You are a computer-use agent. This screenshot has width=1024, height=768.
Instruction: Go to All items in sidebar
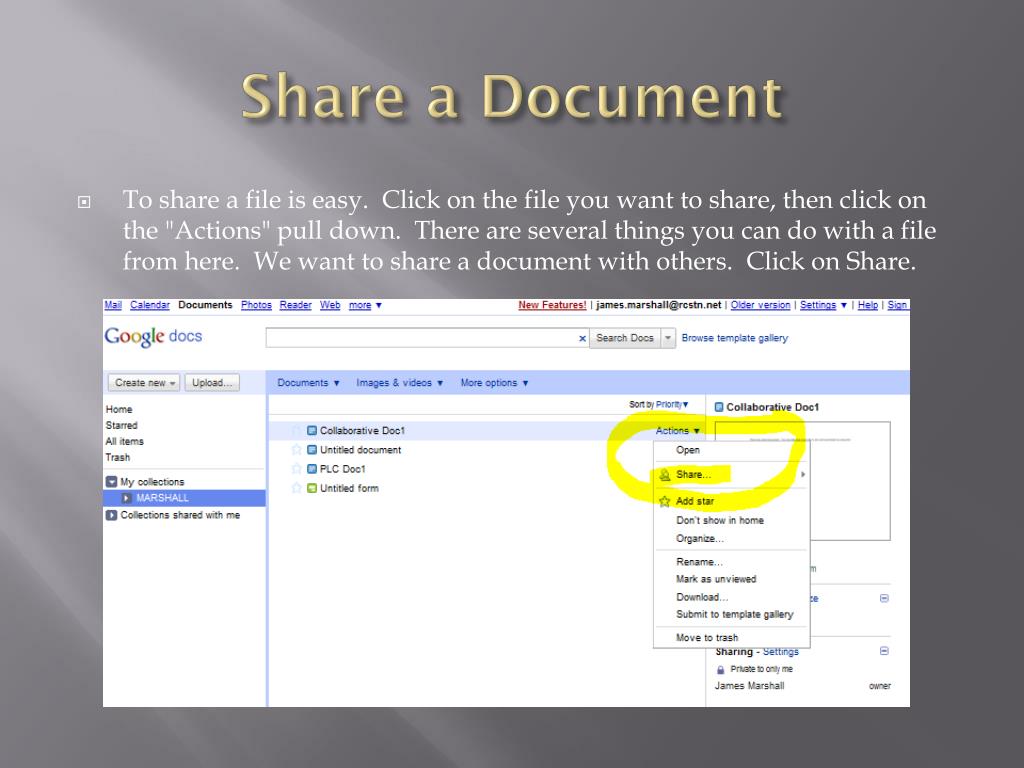click(x=124, y=441)
